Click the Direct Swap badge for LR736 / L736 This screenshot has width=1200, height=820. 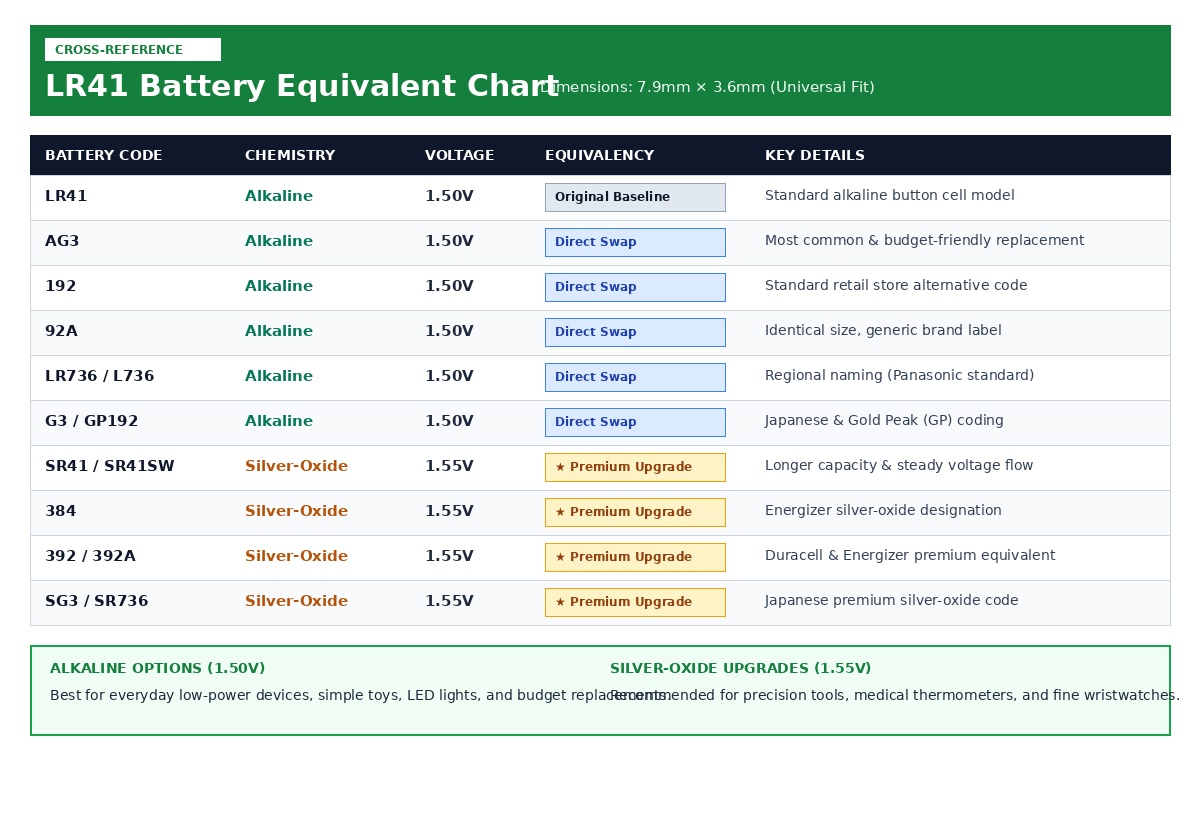[635, 377]
